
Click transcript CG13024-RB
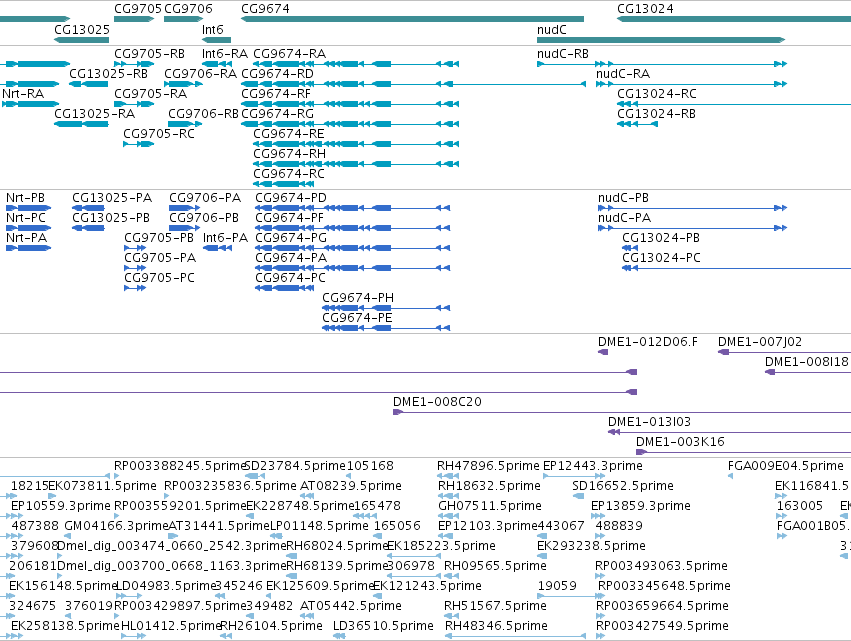tap(656, 114)
